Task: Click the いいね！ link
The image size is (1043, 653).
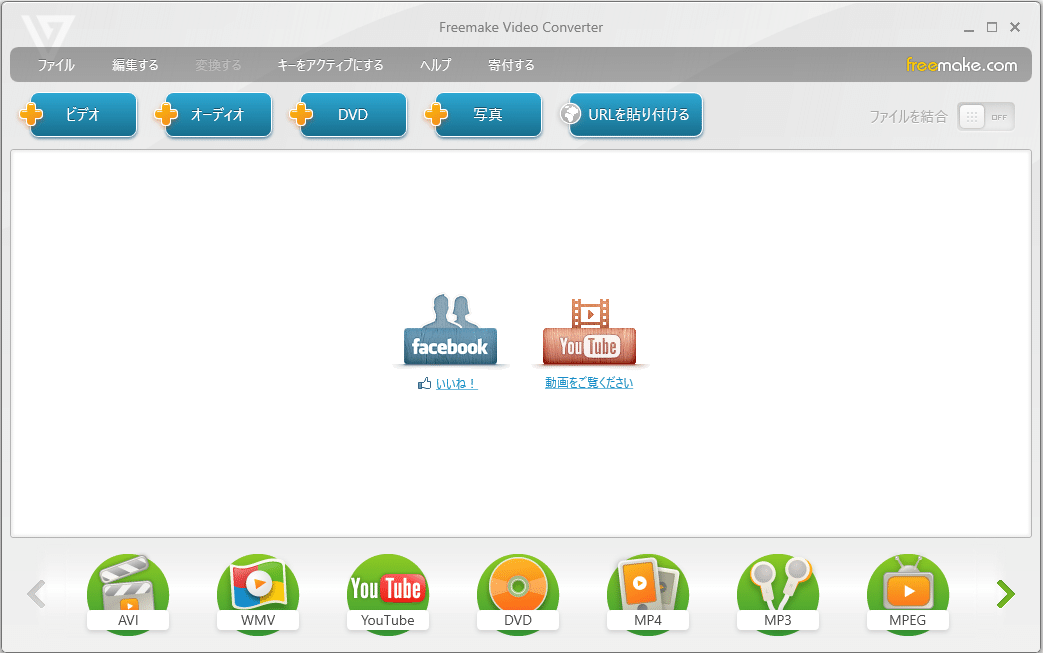Action: (456, 384)
